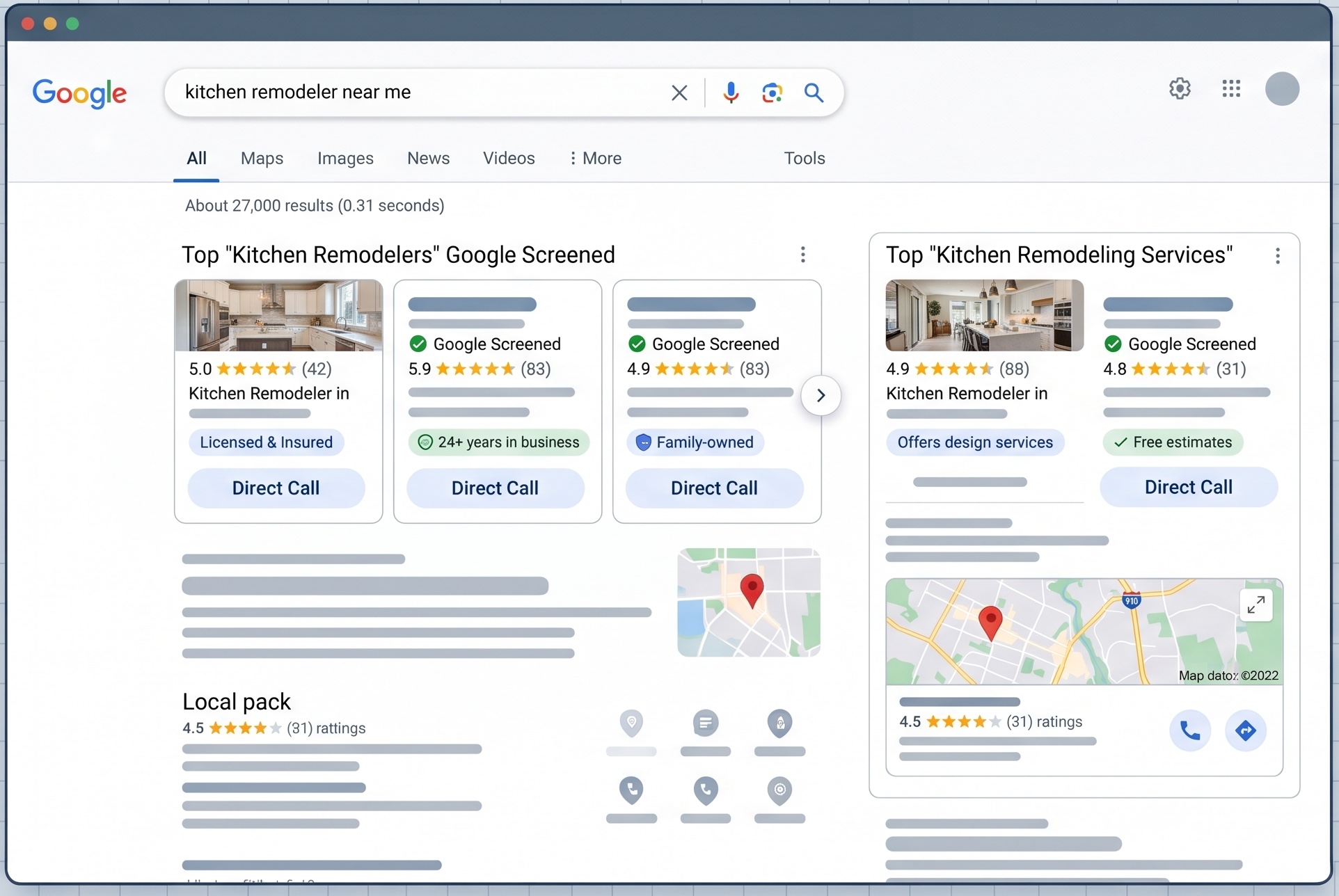The height and width of the screenshot is (896, 1339).
Task: Switch to the Videos tab
Action: 509,158
